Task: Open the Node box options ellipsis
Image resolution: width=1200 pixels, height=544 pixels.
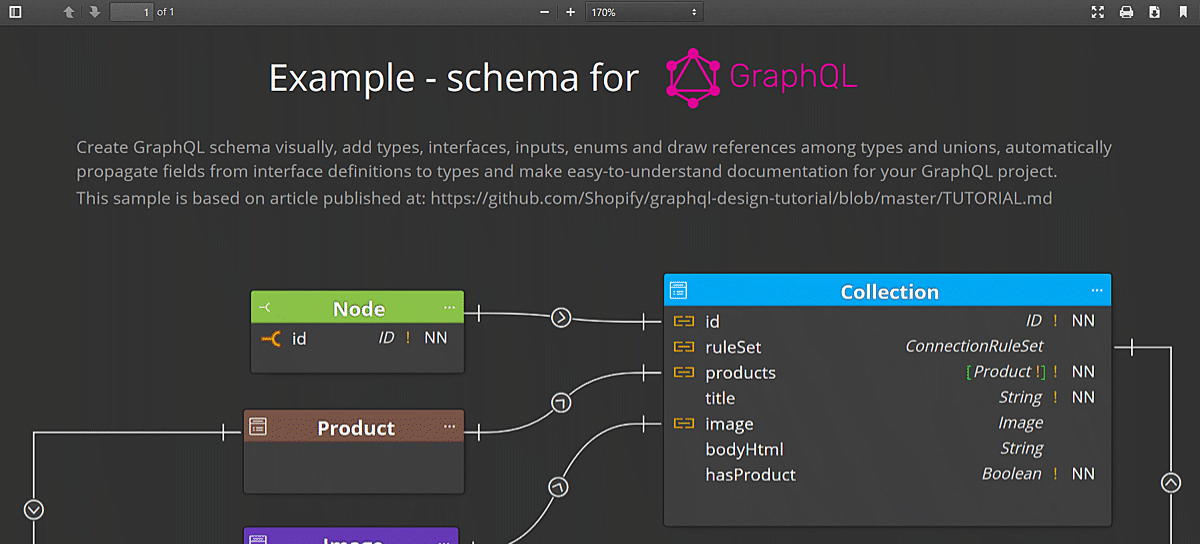Action: [449, 308]
